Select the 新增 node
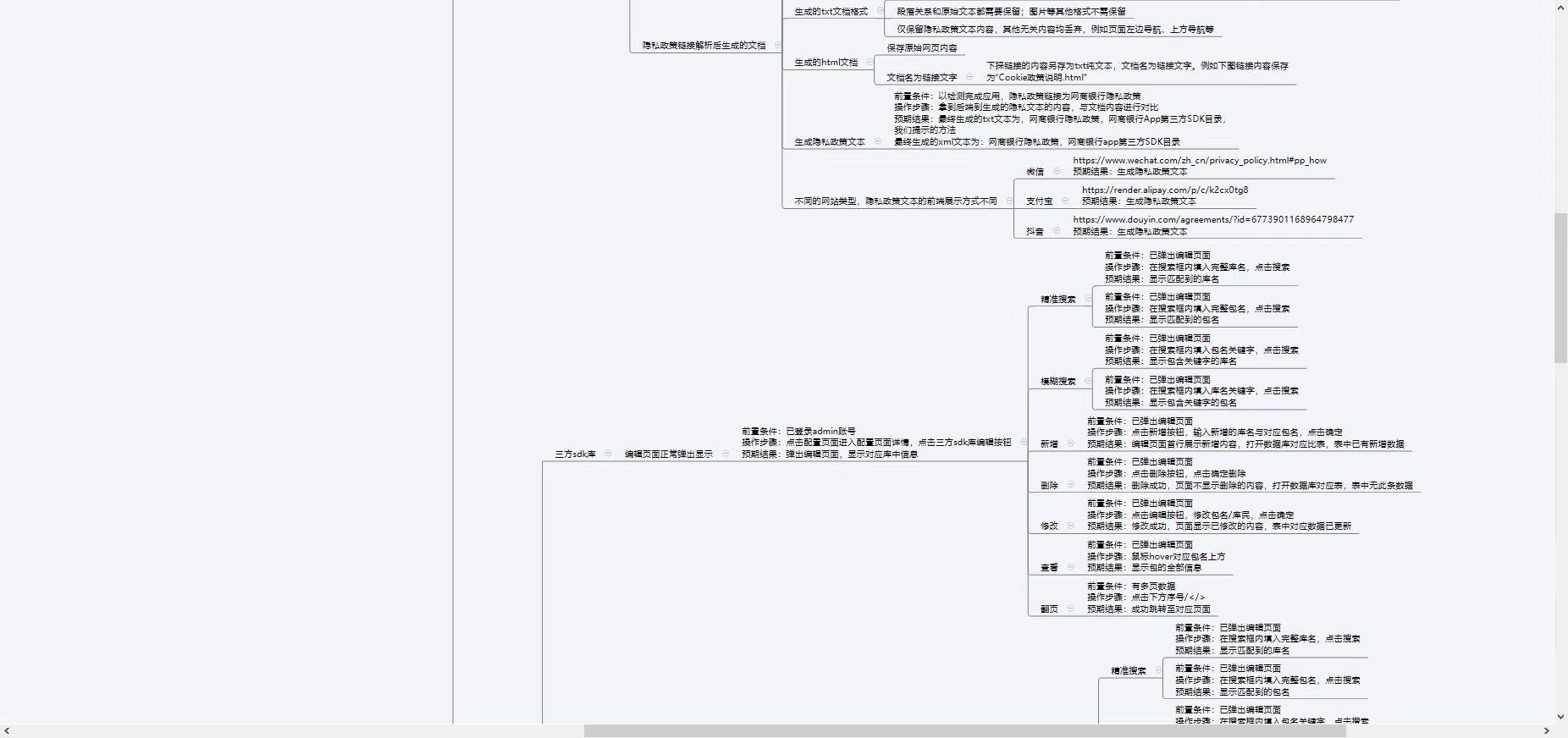The image size is (1568, 738). [1049, 443]
